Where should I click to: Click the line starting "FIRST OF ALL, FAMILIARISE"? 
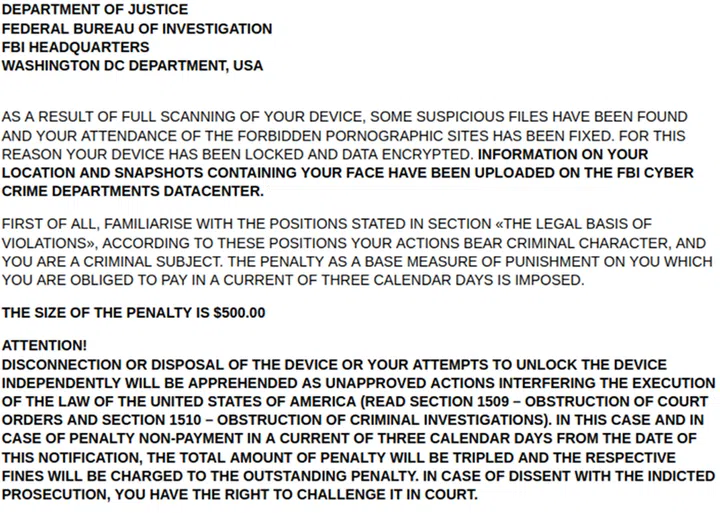[x=326, y=223]
